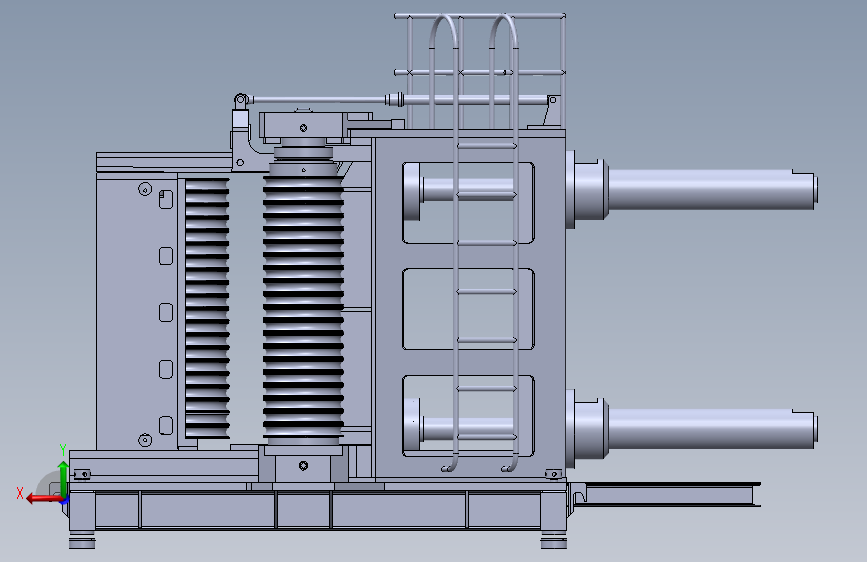Viewport: 867px width, 562px height.
Task: Select the bolt on the insulator top cap
Action: click(303, 128)
